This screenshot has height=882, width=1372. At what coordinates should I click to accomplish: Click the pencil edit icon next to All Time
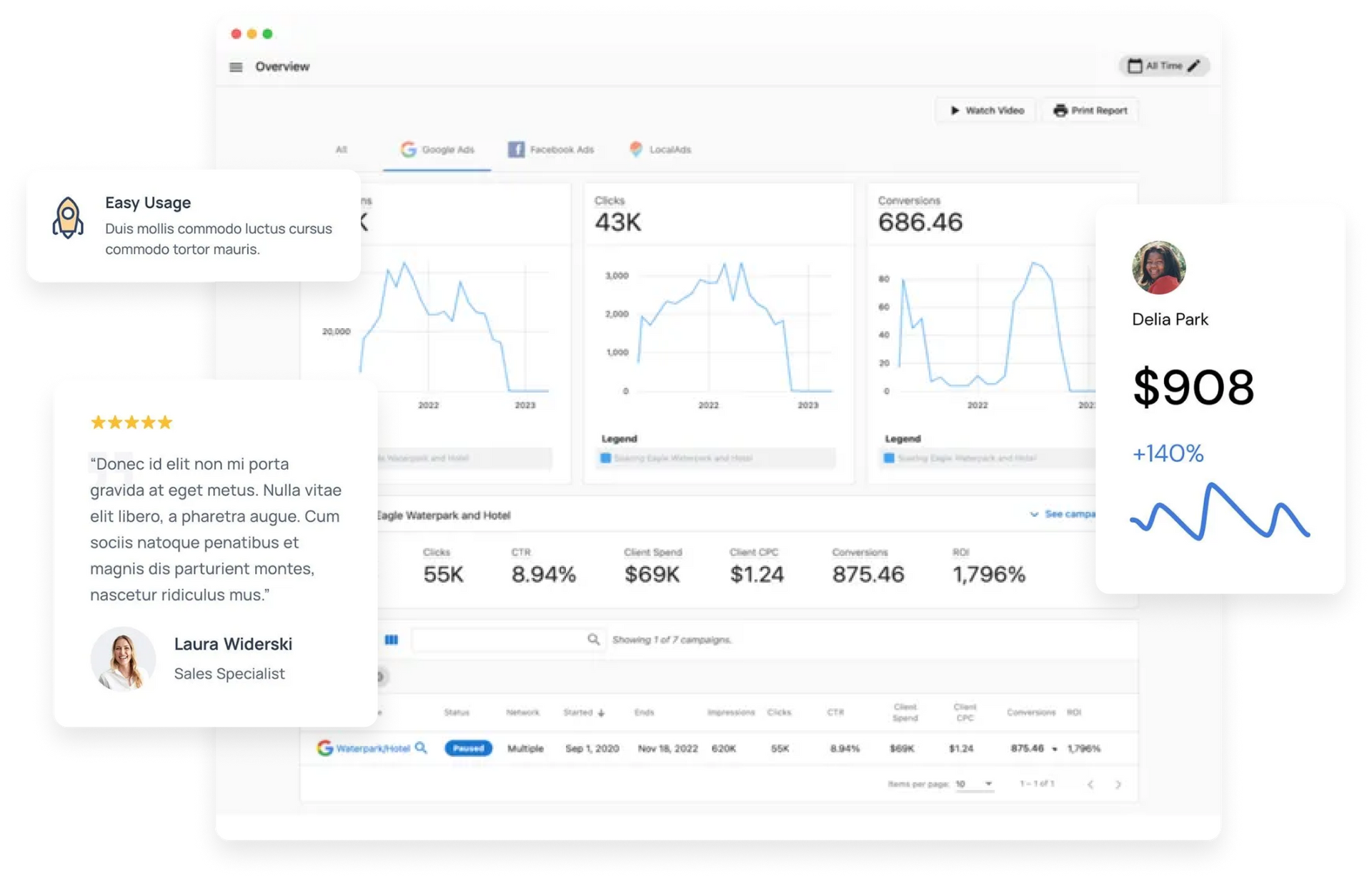point(1193,65)
